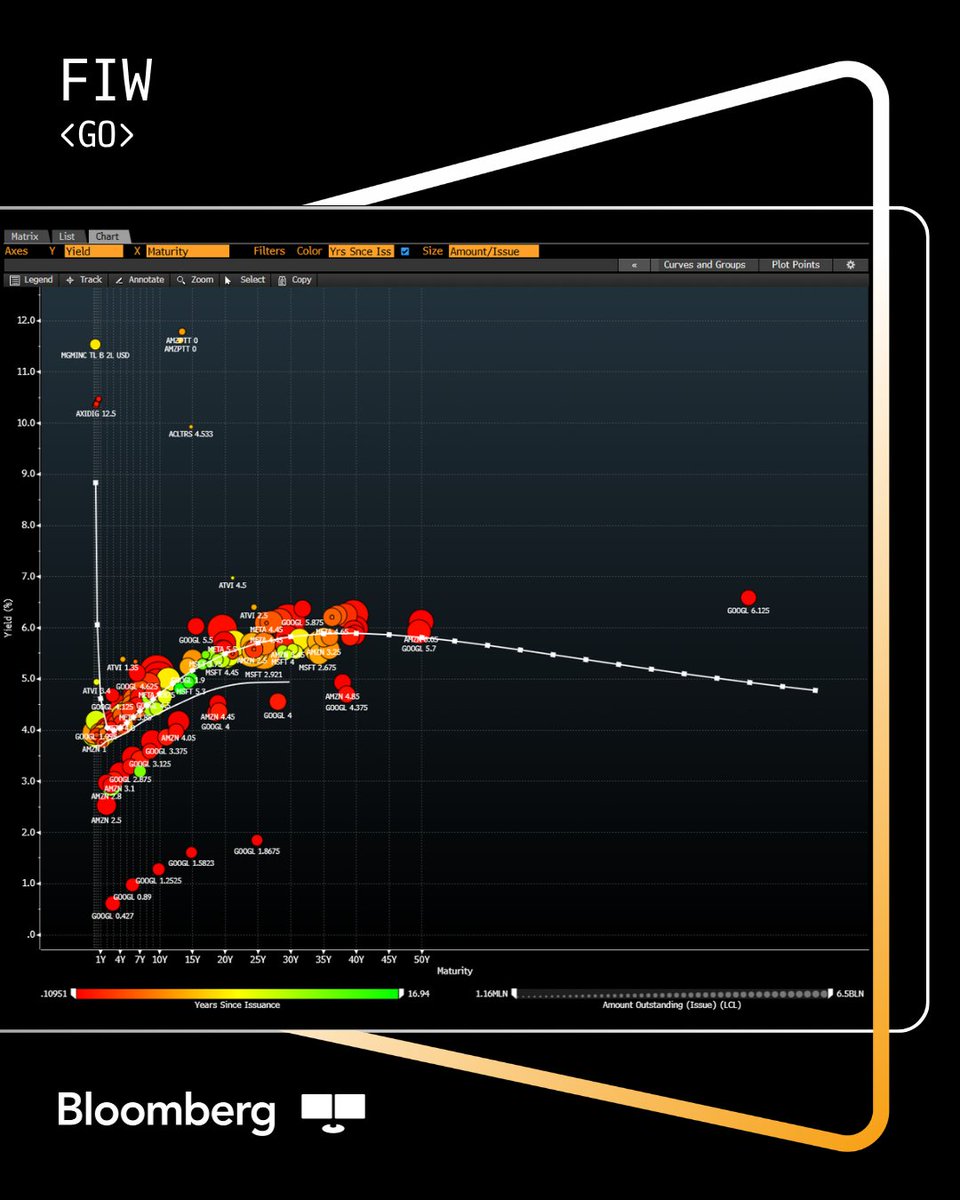Click the MSFT 2.675 label

point(317,667)
